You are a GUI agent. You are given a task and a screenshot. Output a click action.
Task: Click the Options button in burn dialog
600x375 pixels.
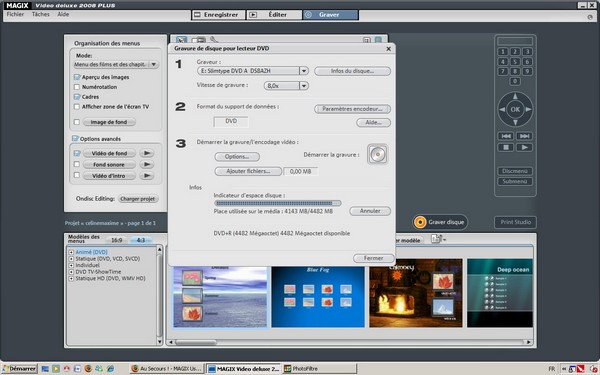click(x=237, y=157)
